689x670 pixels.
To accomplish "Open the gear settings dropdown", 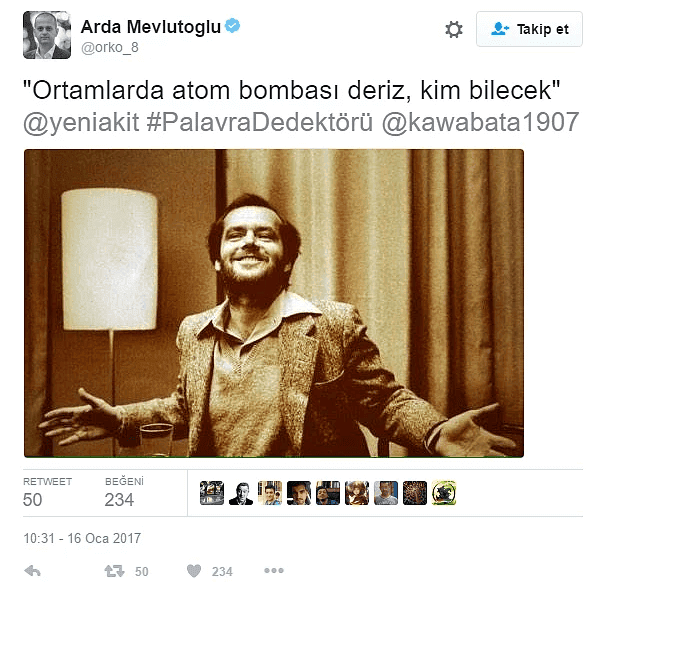I will (x=453, y=29).
